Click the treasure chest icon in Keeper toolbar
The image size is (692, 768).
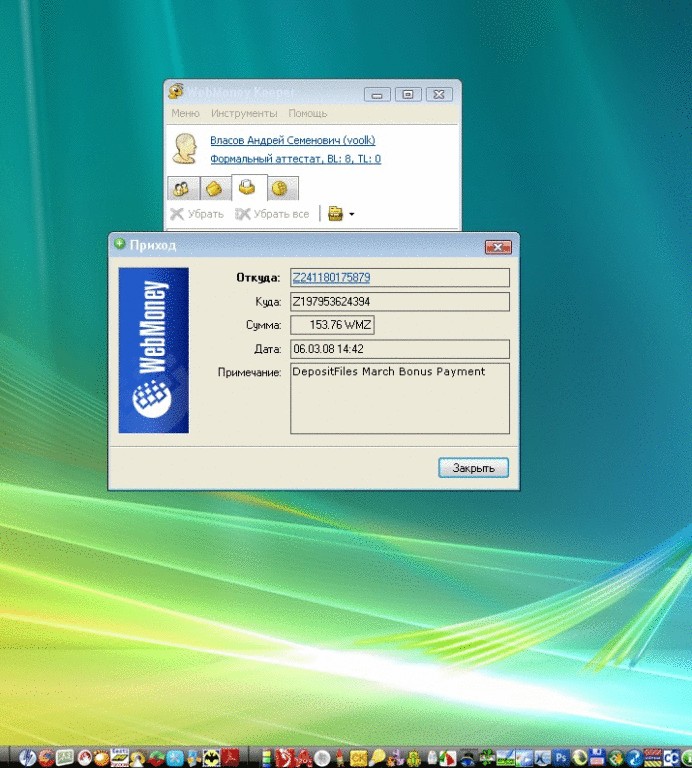(x=335, y=214)
